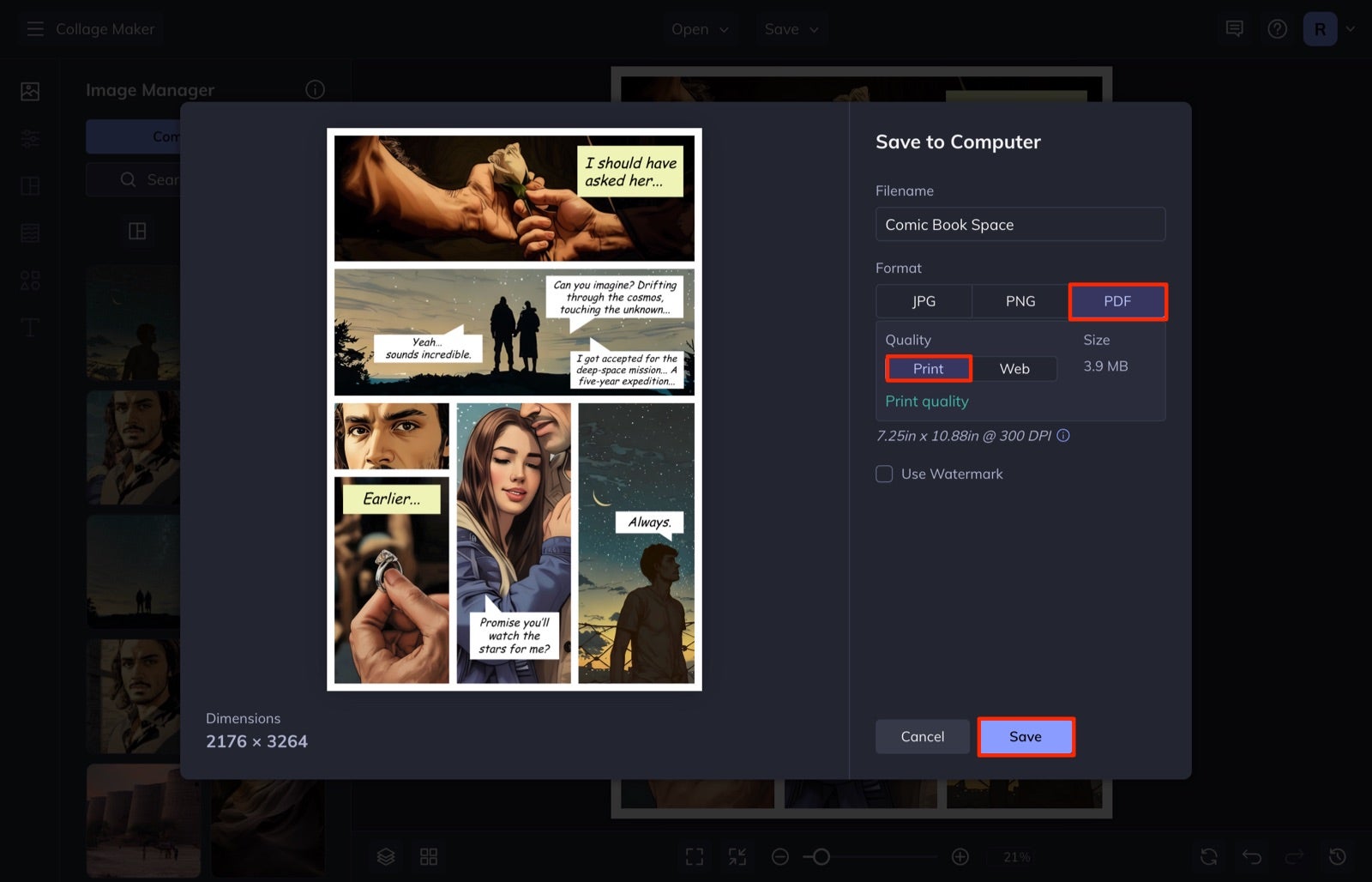Select the Text tool in the sidebar
Screen dimensions: 1372x882
tap(29, 327)
